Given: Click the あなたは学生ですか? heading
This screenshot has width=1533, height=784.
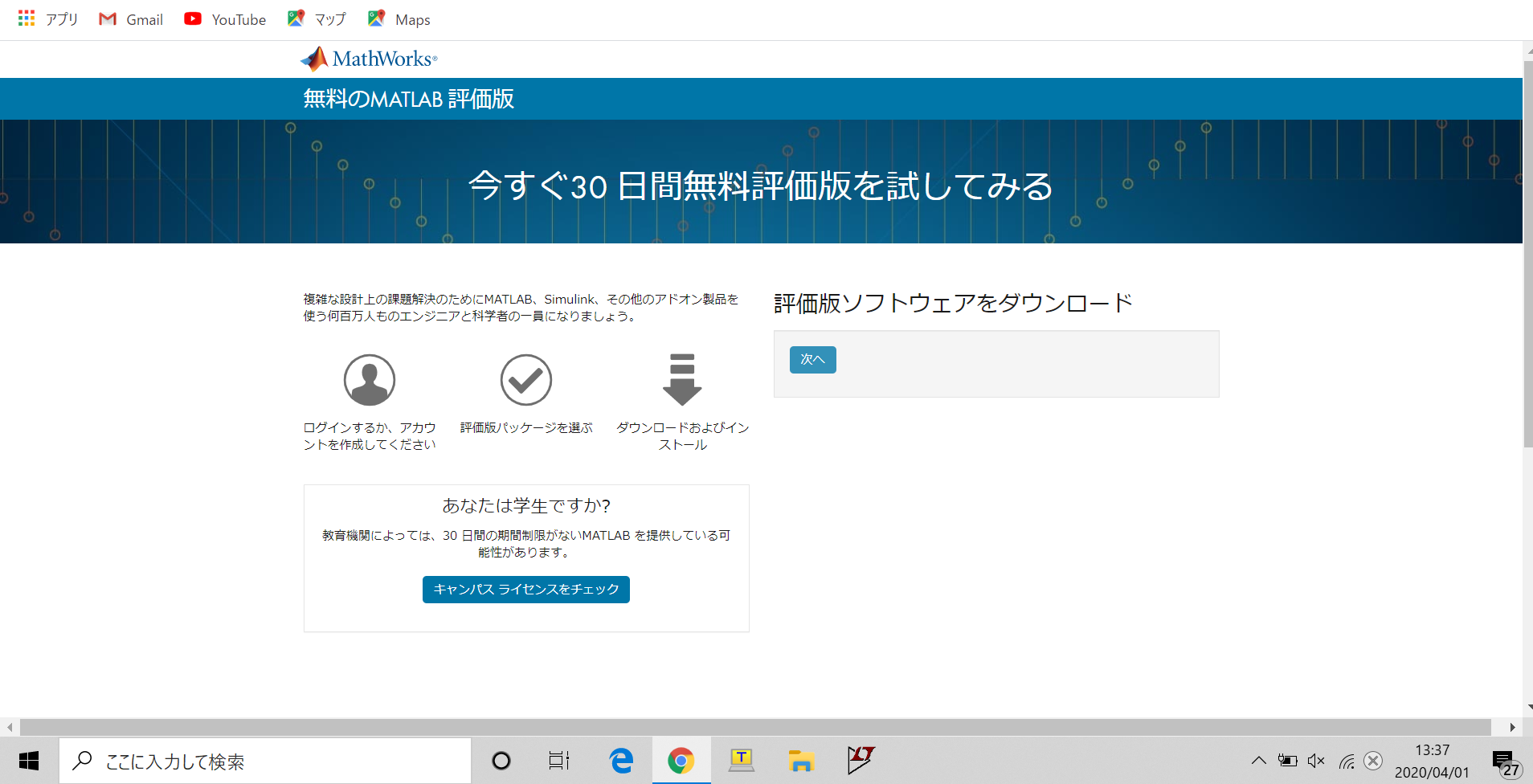Looking at the screenshot, I should (x=526, y=505).
